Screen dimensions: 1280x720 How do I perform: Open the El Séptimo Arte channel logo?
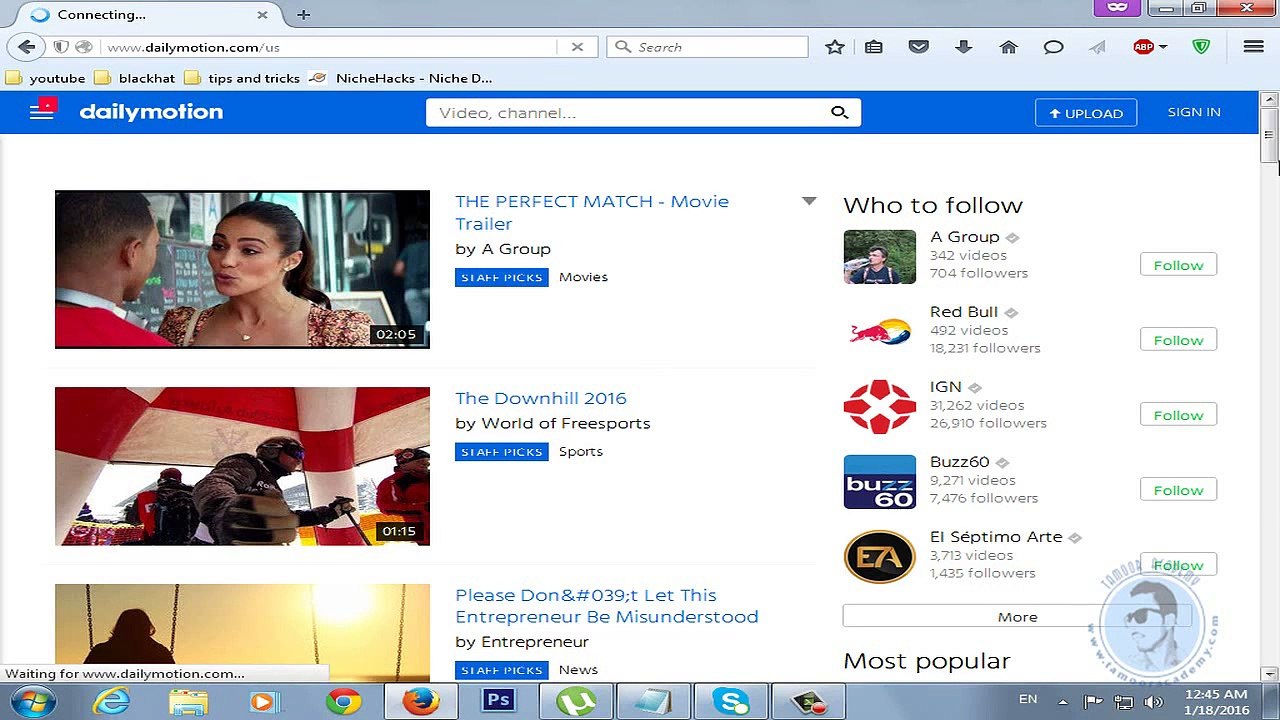(x=879, y=557)
